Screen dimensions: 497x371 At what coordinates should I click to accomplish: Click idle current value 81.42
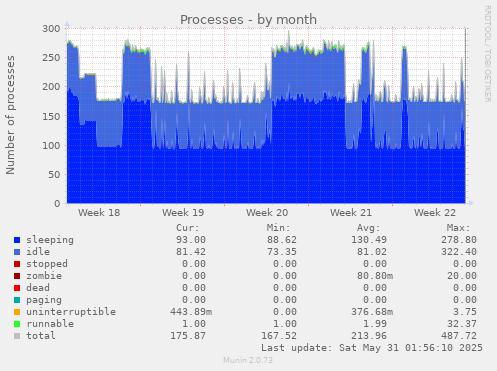[x=191, y=252]
